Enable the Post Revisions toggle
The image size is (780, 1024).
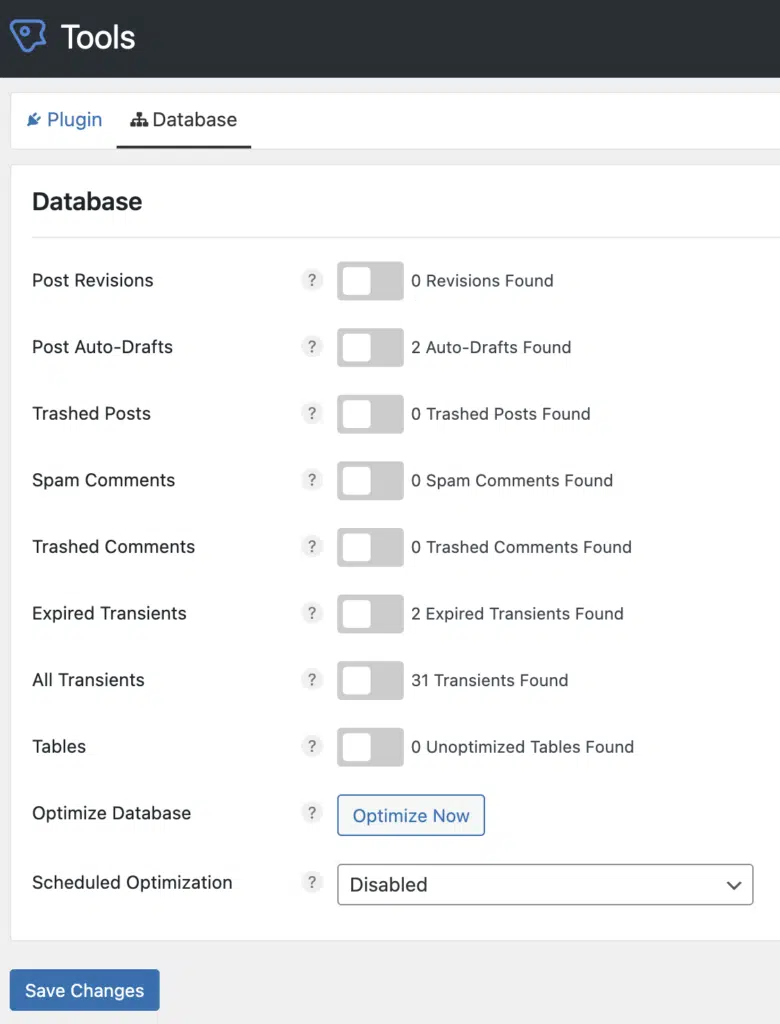370,281
